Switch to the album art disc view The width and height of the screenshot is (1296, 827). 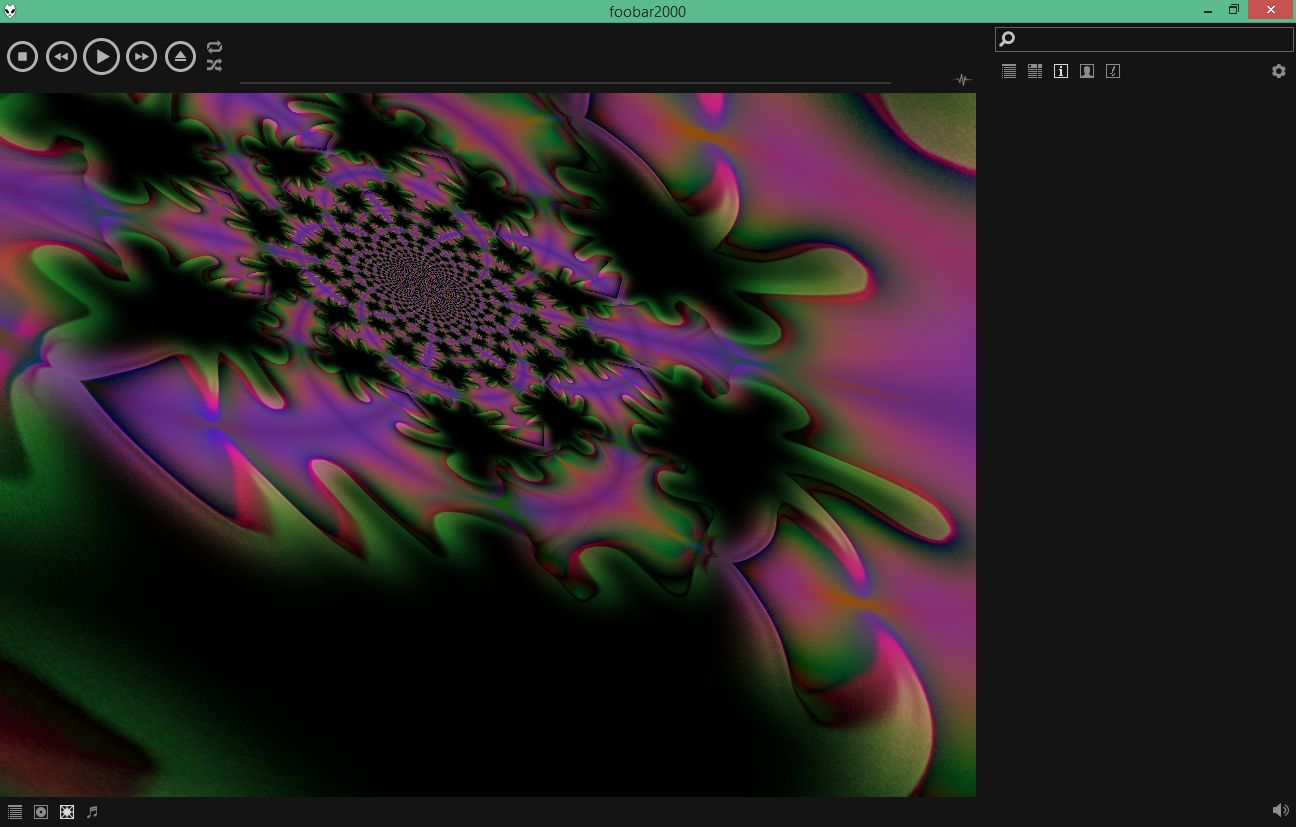tap(41, 812)
